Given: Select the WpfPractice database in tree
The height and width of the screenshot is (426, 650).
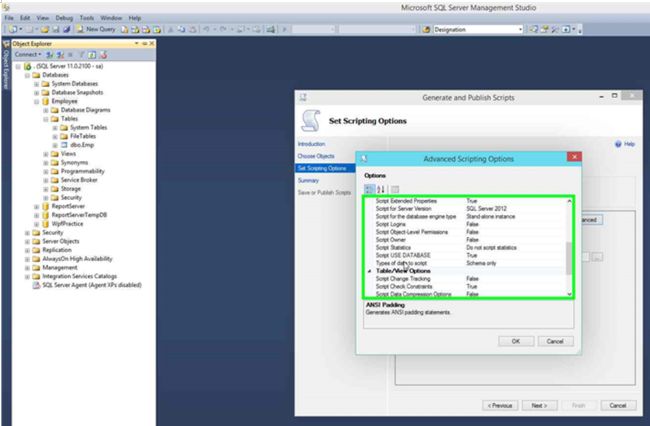Looking at the screenshot, I should [x=67, y=224].
